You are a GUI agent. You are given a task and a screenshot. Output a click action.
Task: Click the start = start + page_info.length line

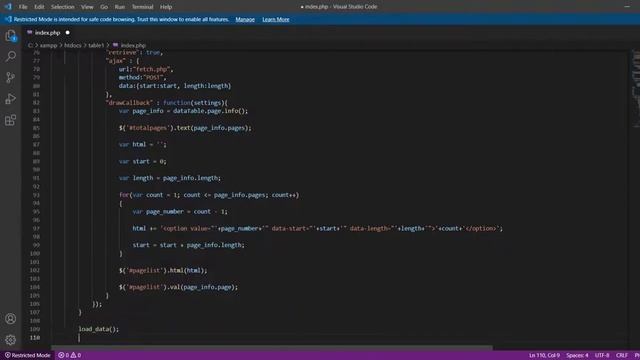point(189,245)
